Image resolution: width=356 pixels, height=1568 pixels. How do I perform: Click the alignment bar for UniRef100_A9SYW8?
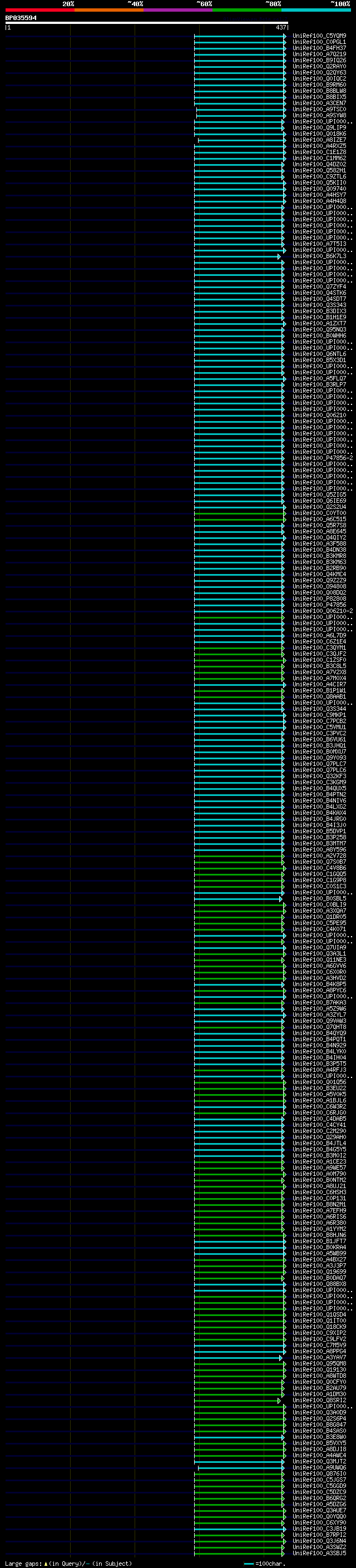point(240,116)
